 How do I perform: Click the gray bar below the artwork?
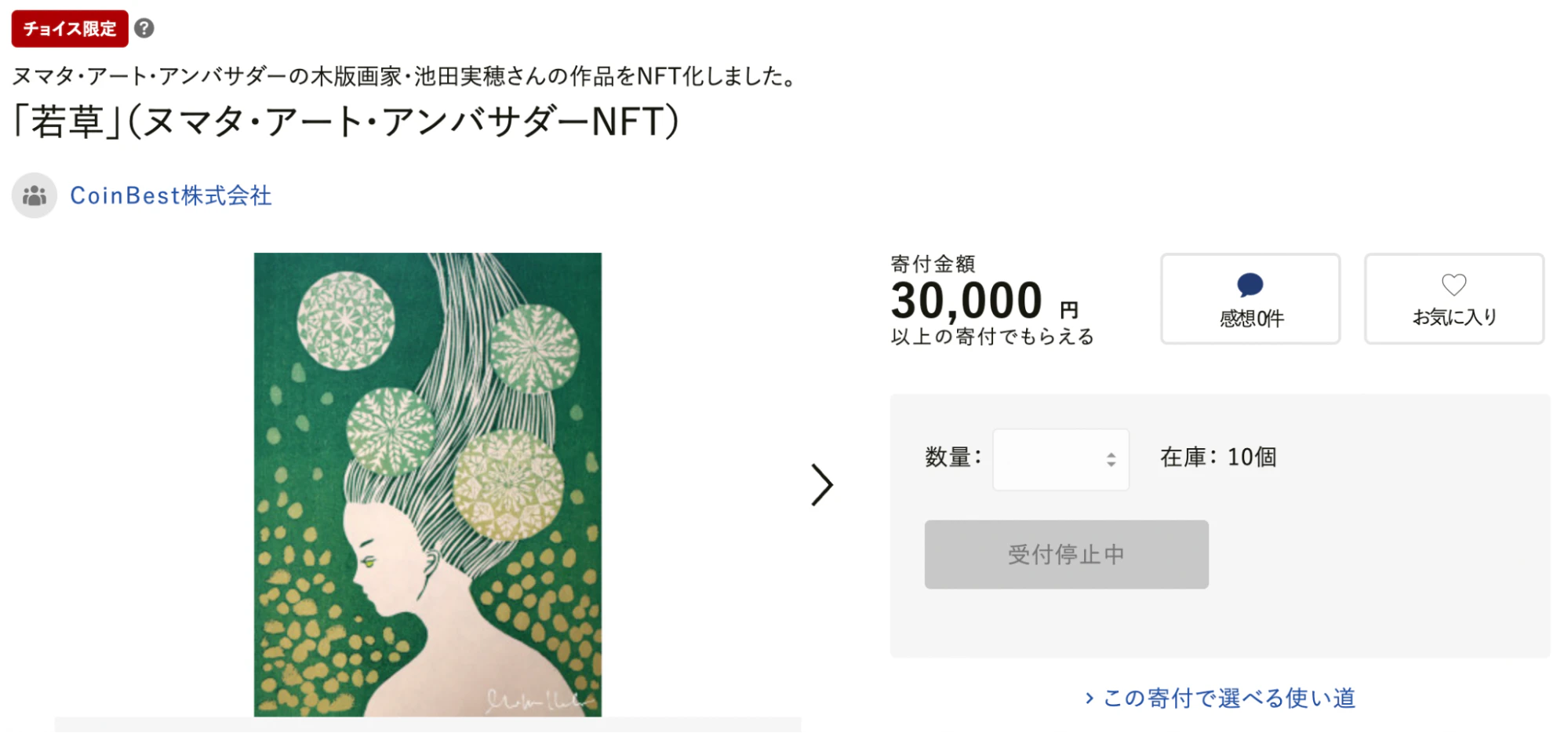427,724
